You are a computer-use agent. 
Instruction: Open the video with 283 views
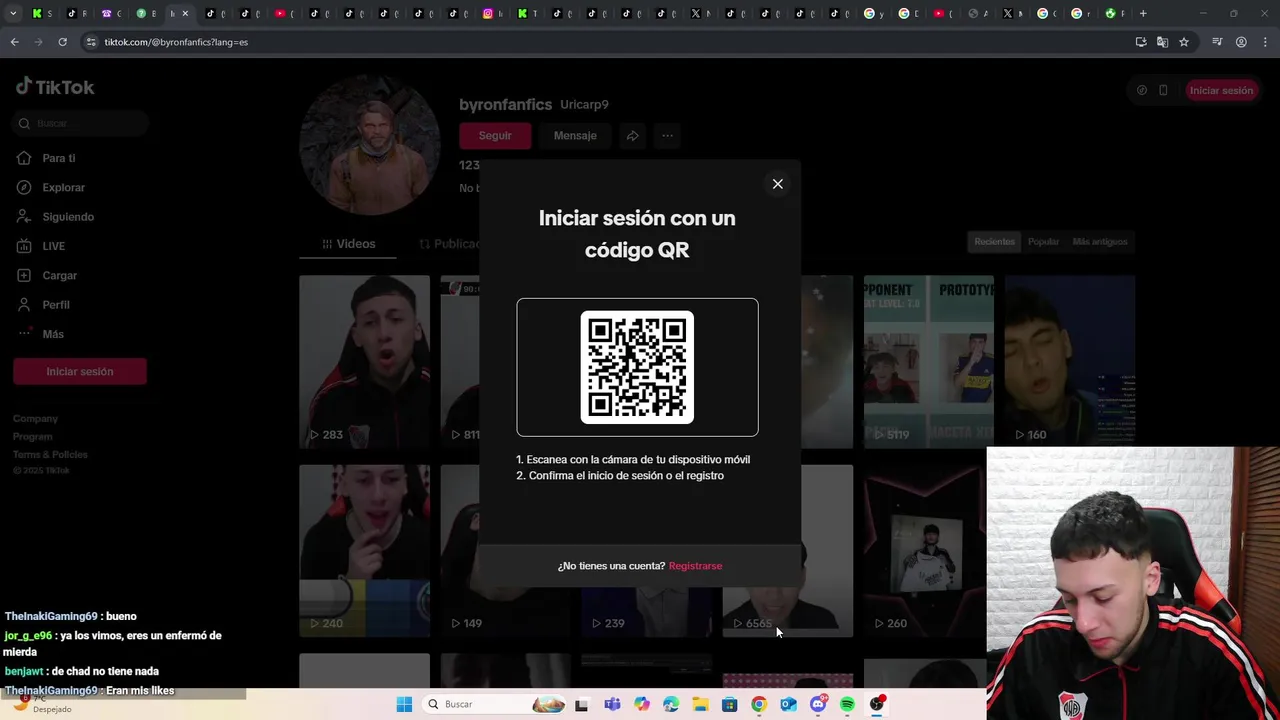(x=364, y=361)
